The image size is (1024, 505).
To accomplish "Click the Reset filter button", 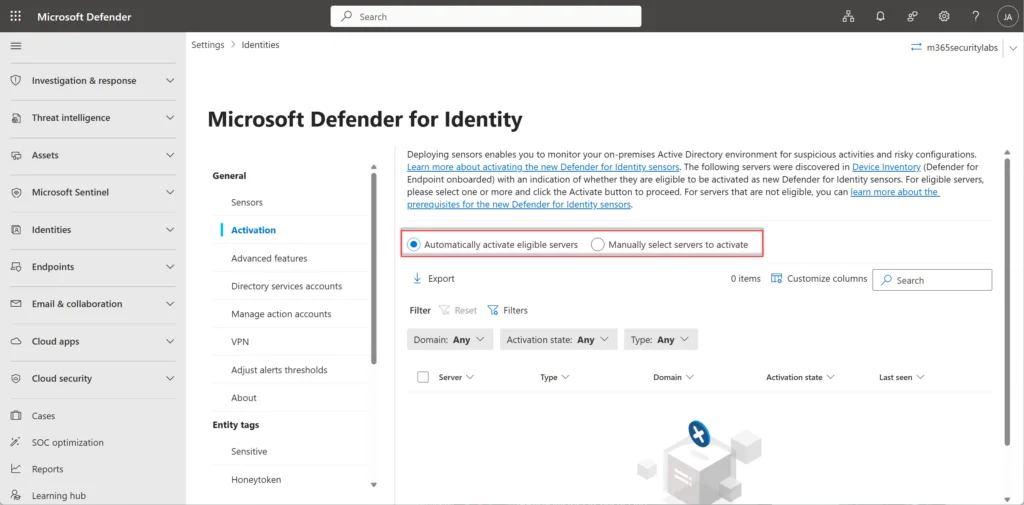I will point(458,310).
